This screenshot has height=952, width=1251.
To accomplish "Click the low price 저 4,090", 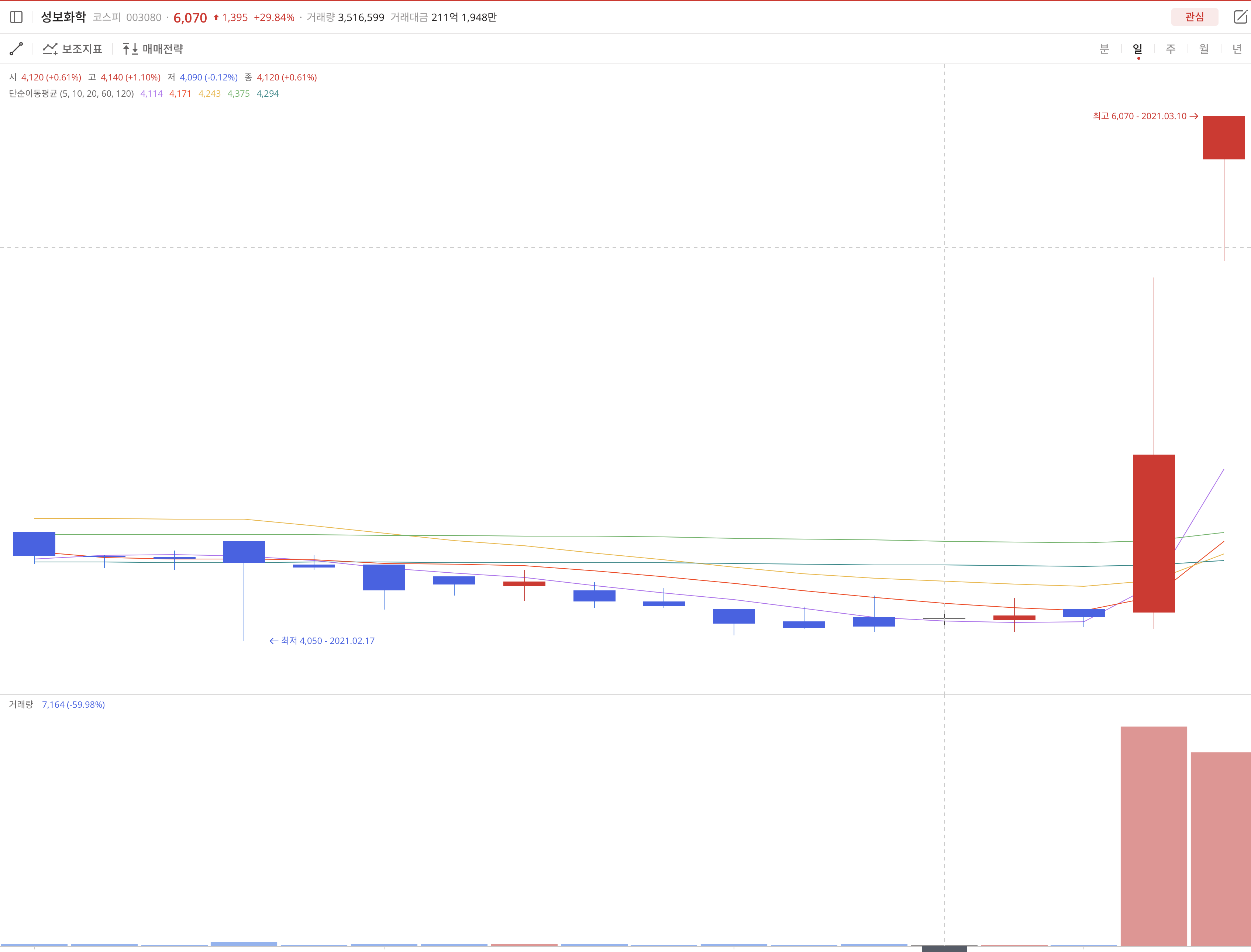I will click(203, 77).
